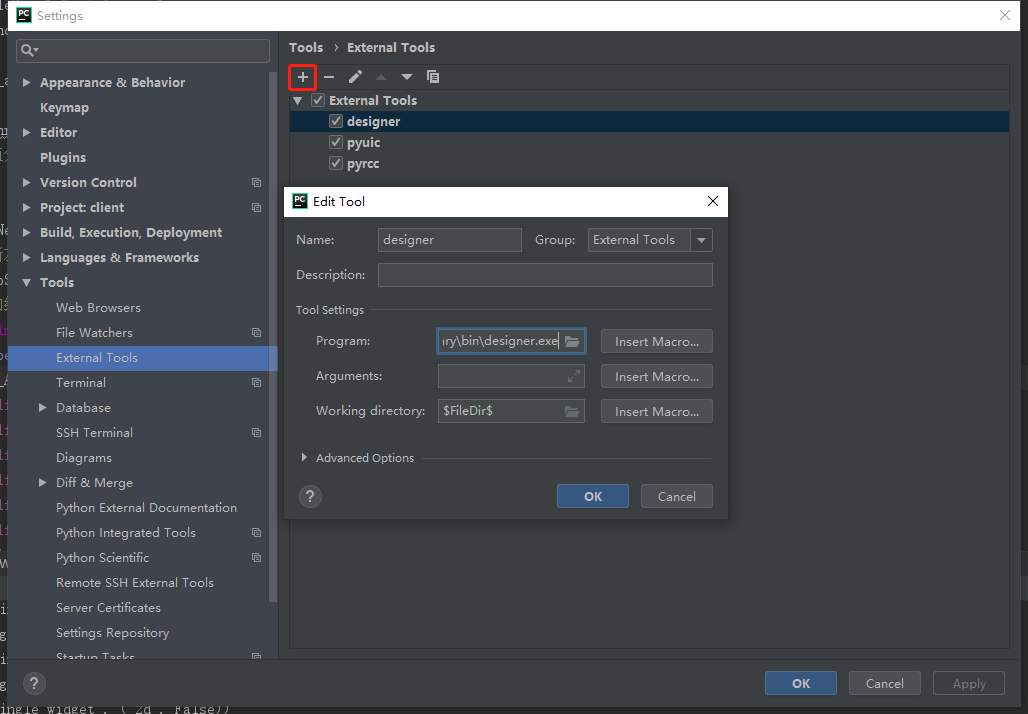Expand Build, Execution, Deployment node

tap(26, 232)
